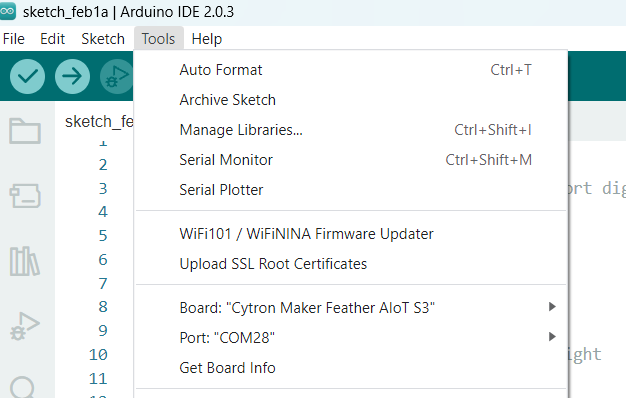Image resolution: width=626 pixels, height=398 pixels.
Task: Click the Upload arrow button
Action: (72, 76)
